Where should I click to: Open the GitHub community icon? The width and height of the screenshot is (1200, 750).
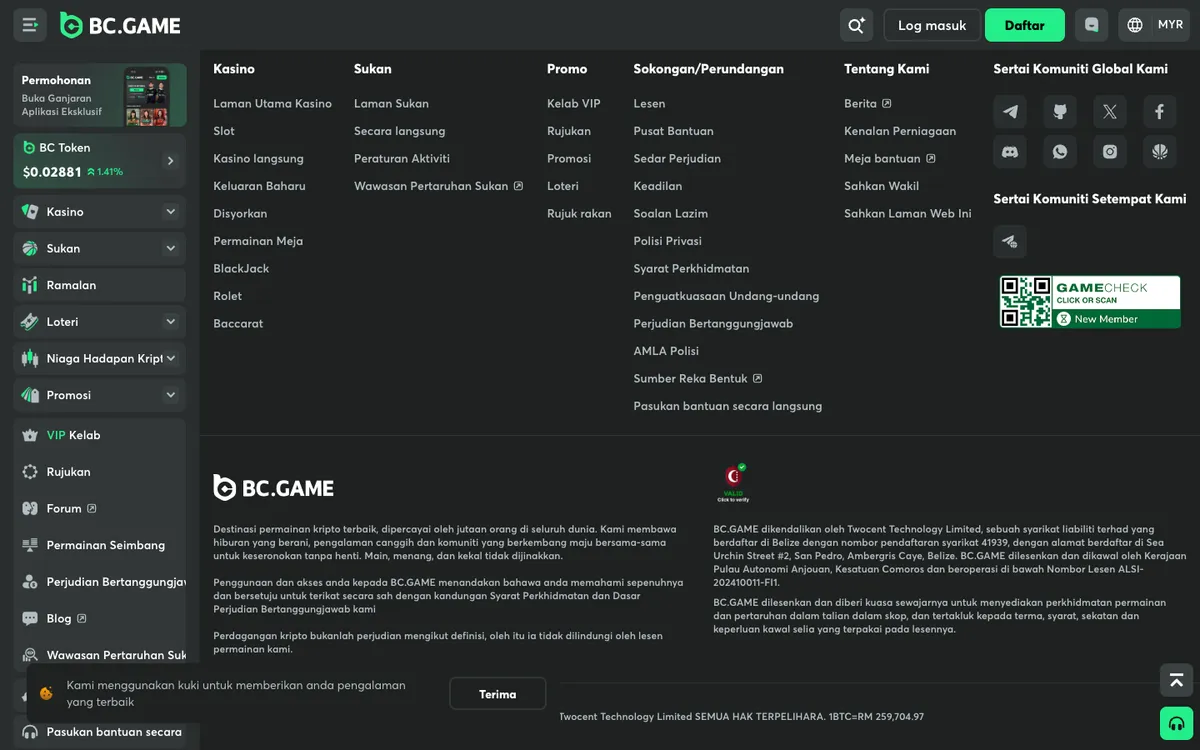pos(1060,112)
